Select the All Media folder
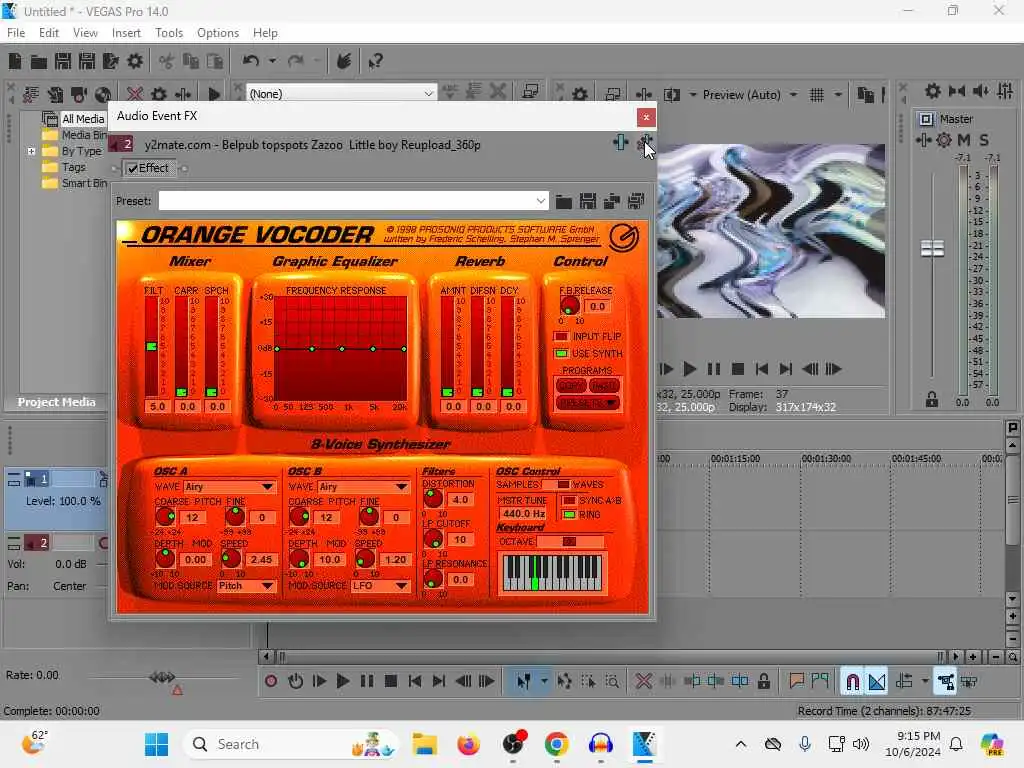The image size is (1024, 768). [83, 119]
